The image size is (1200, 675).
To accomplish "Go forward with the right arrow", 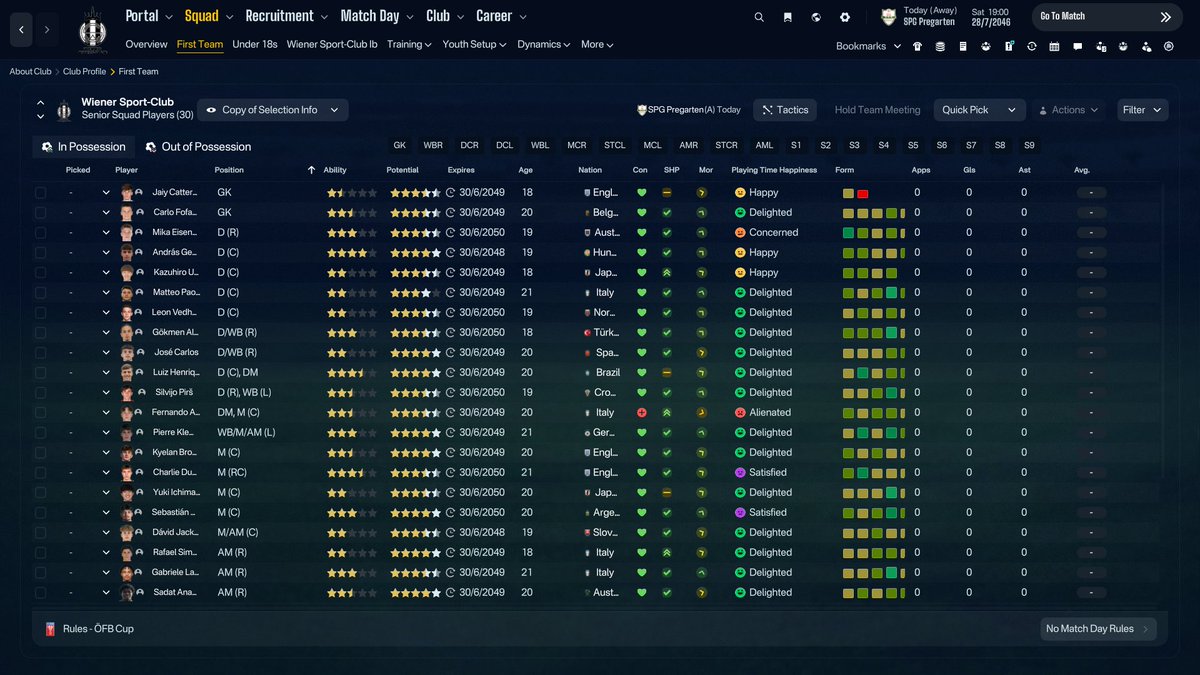I will (x=47, y=30).
